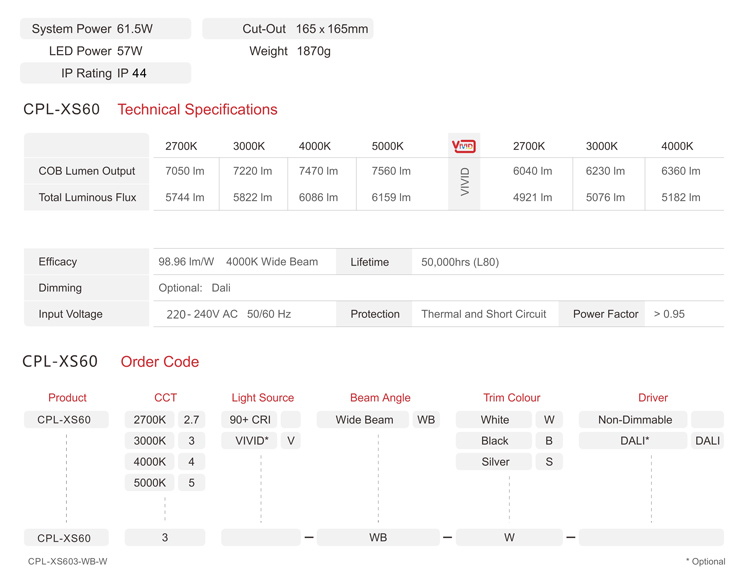Click the 7470 lm cell
Screen dimensions: 750x585
point(318,171)
